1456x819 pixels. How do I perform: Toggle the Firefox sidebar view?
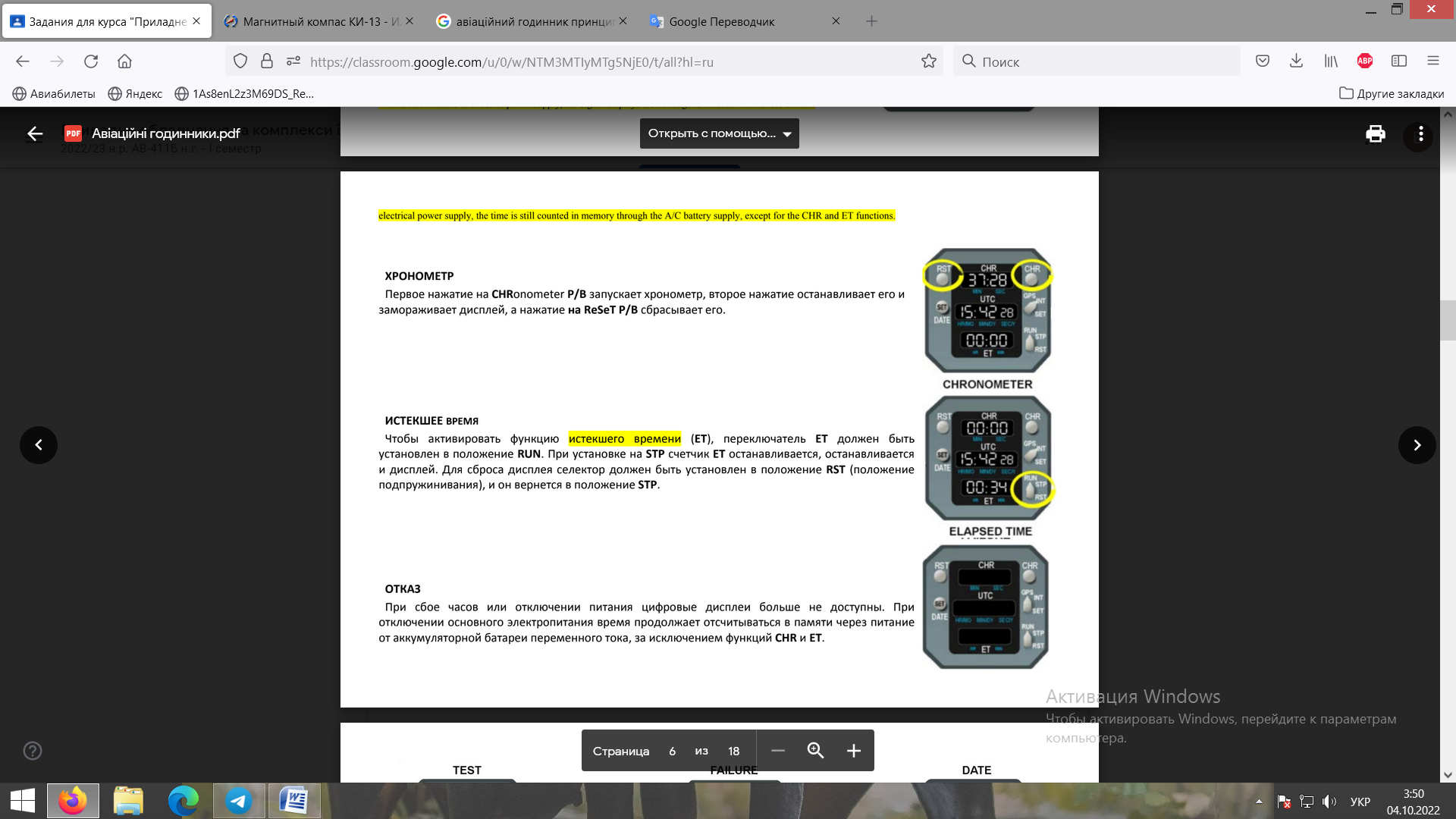1399,61
